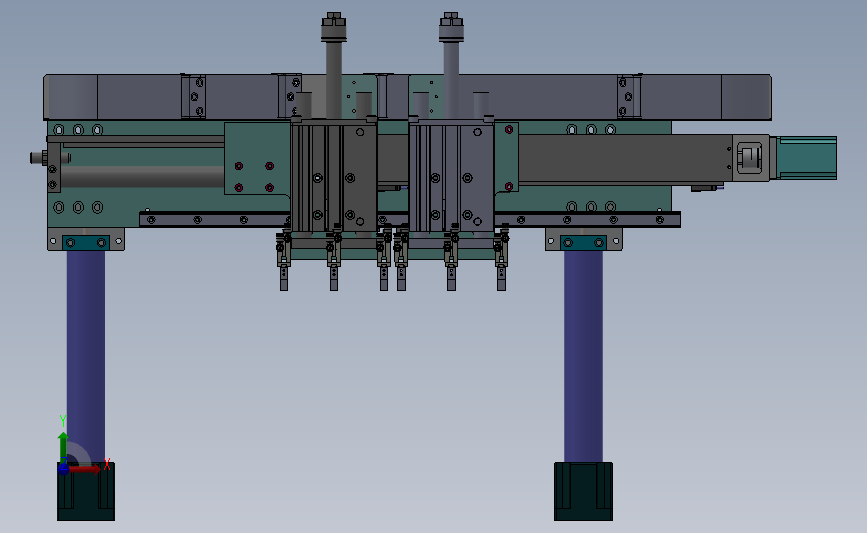Select the right black base foot block
Viewport: 867px width, 533px height.
pyautogui.click(x=583, y=492)
